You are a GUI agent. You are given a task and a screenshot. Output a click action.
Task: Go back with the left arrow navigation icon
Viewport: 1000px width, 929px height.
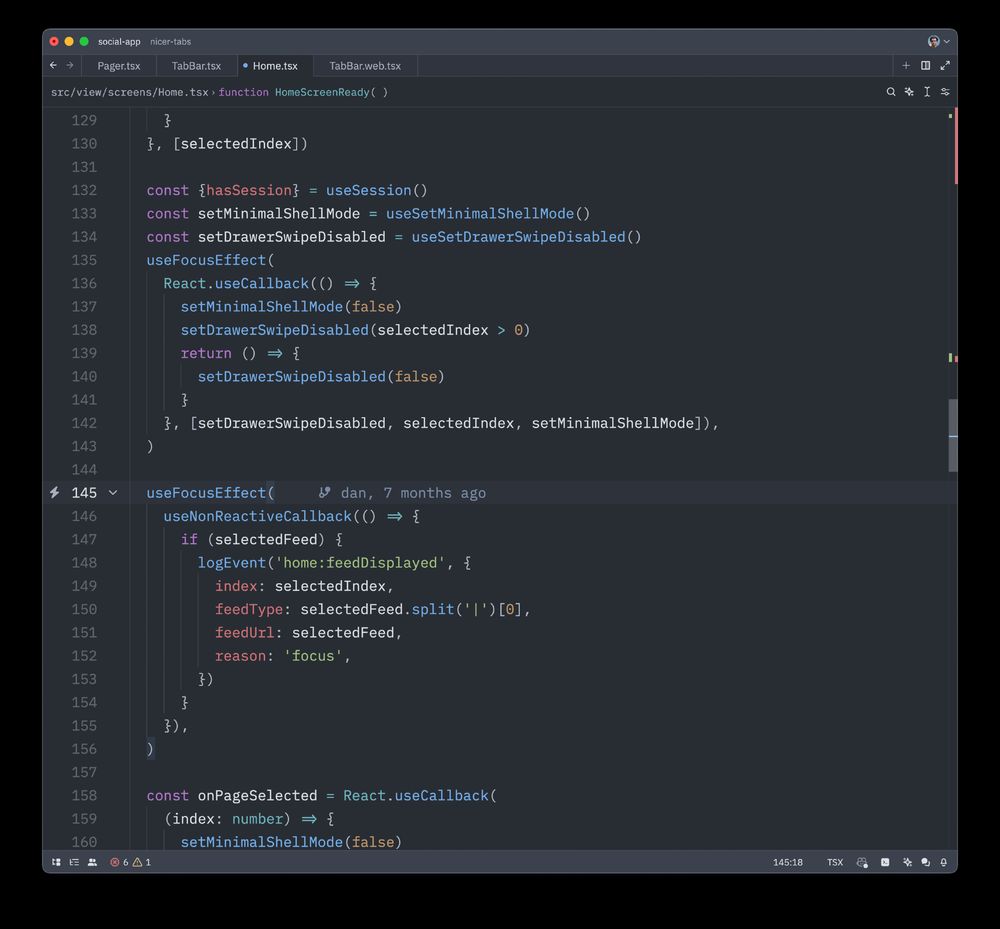coord(54,65)
